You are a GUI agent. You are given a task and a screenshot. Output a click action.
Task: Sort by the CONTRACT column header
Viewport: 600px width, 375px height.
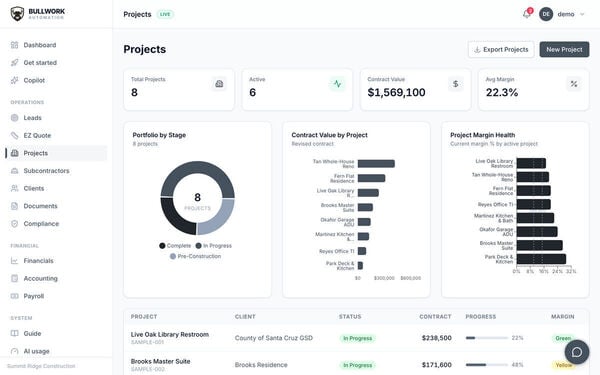(x=435, y=317)
